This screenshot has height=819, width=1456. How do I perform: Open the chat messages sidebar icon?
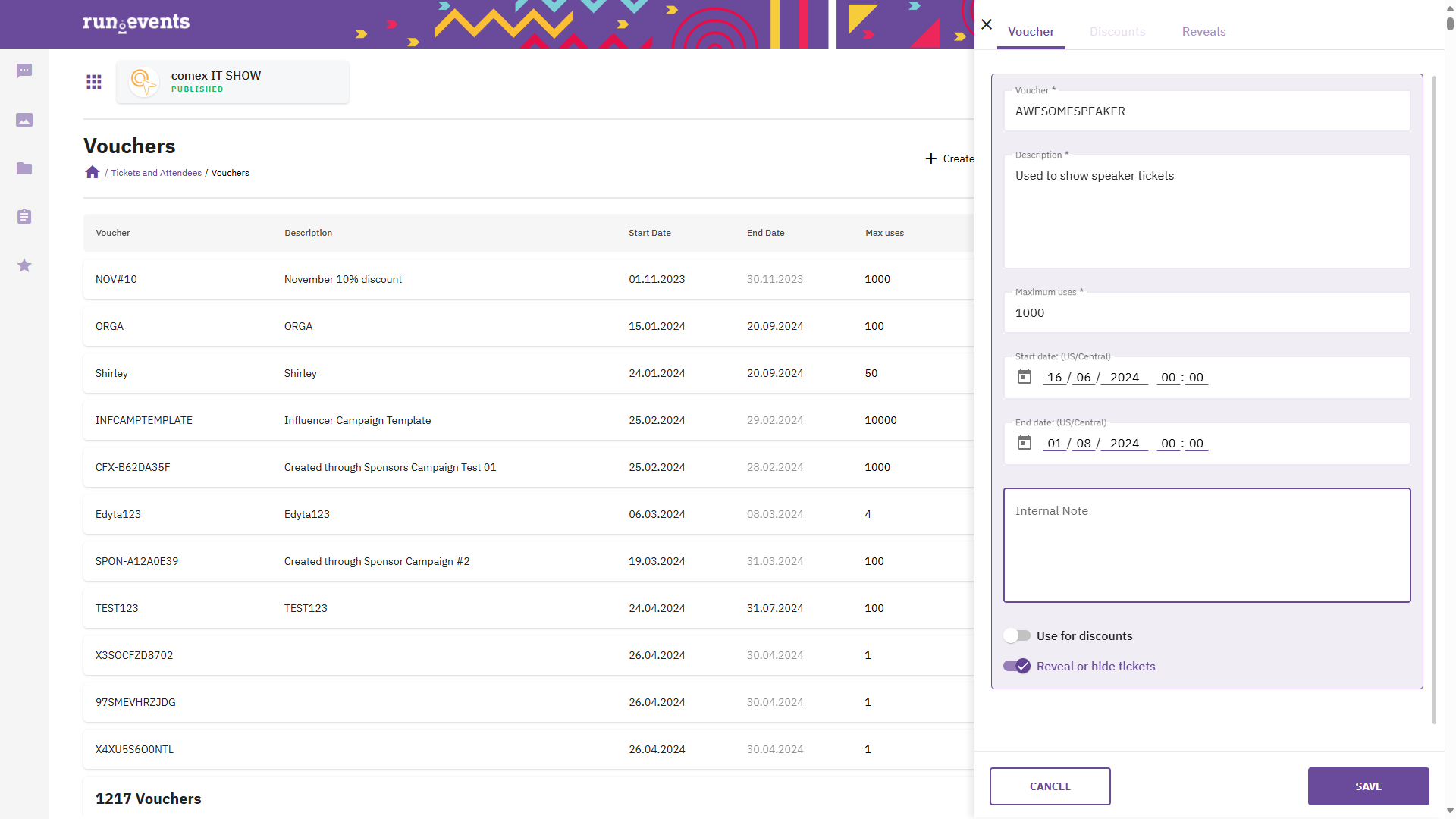point(24,71)
